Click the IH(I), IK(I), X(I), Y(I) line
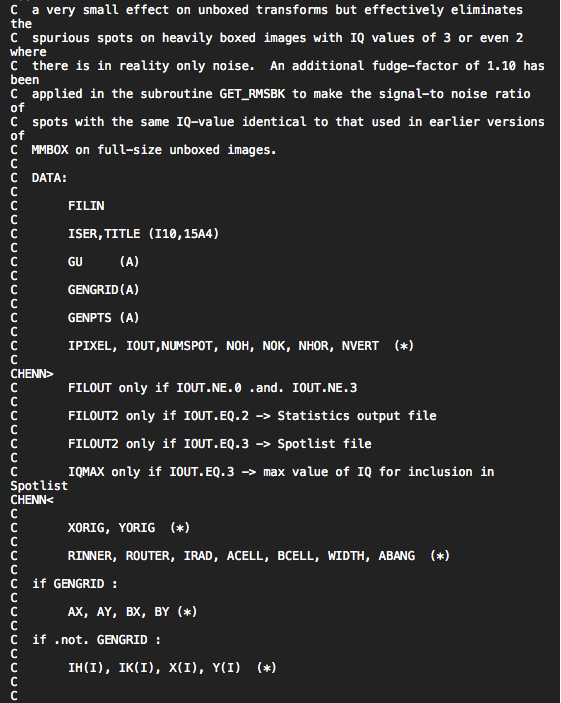Viewport: 561px width, 703px height. 172,668
